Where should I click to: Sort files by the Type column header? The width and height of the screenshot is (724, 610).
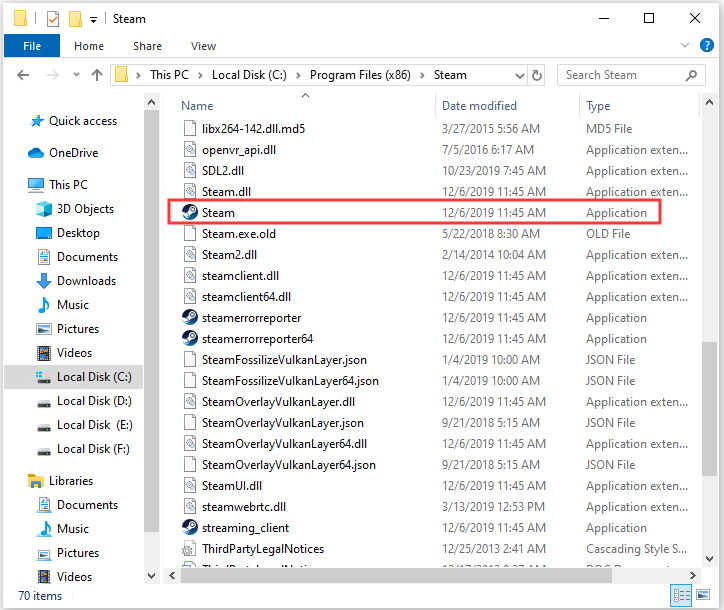(598, 106)
